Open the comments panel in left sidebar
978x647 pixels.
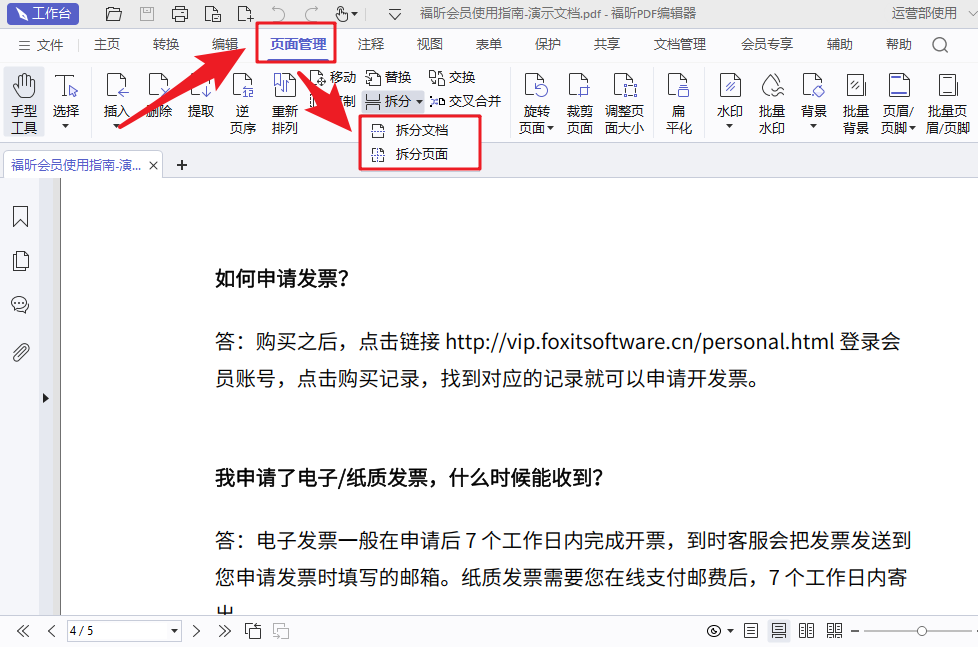click(20, 305)
